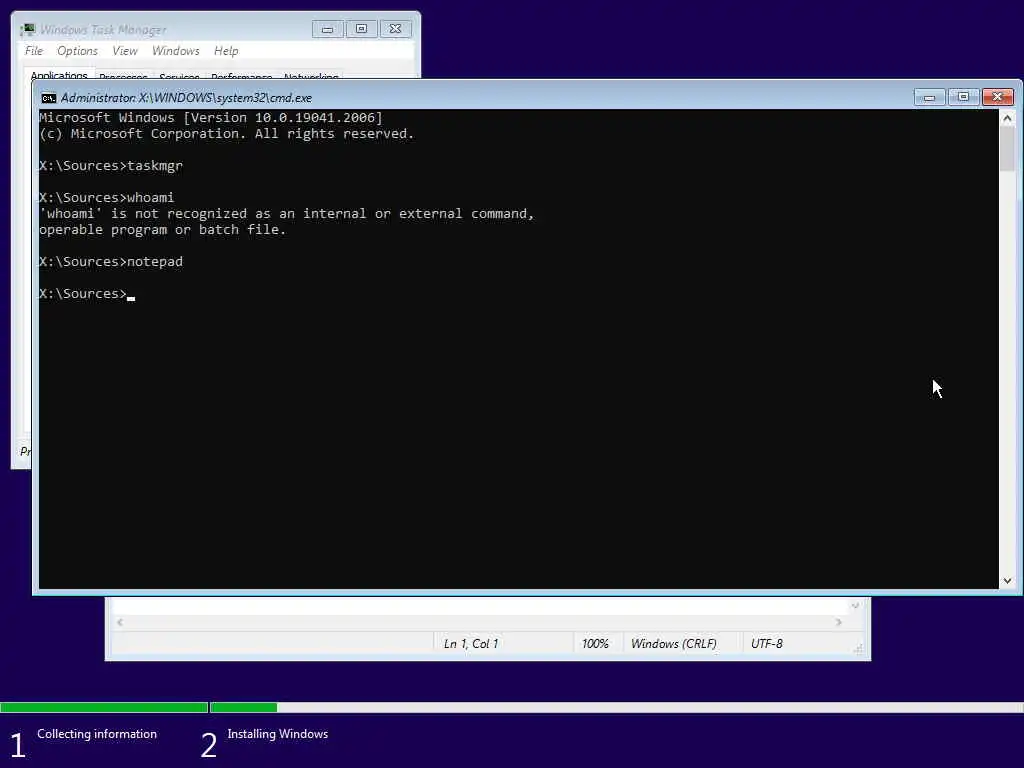Click the 'Ln 1, Col 1' status entry
The image size is (1024, 768).
pyautogui.click(x=471, y=644)
